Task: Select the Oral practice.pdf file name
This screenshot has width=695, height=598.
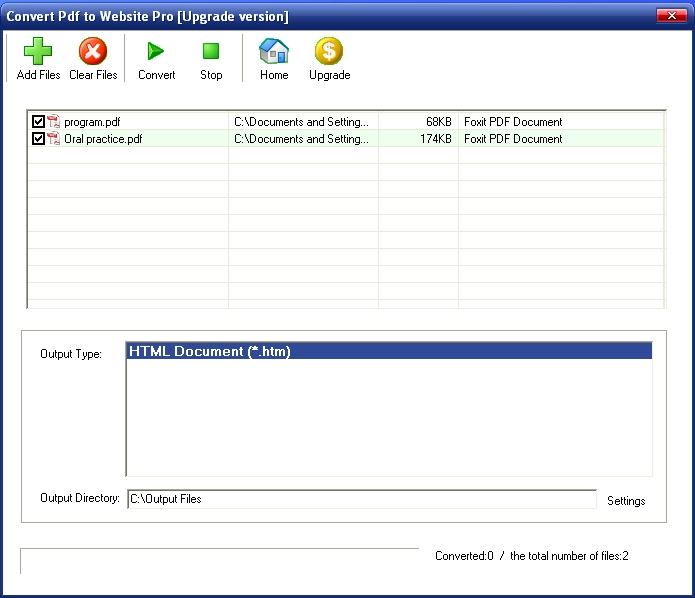Action: pos(103,139)
